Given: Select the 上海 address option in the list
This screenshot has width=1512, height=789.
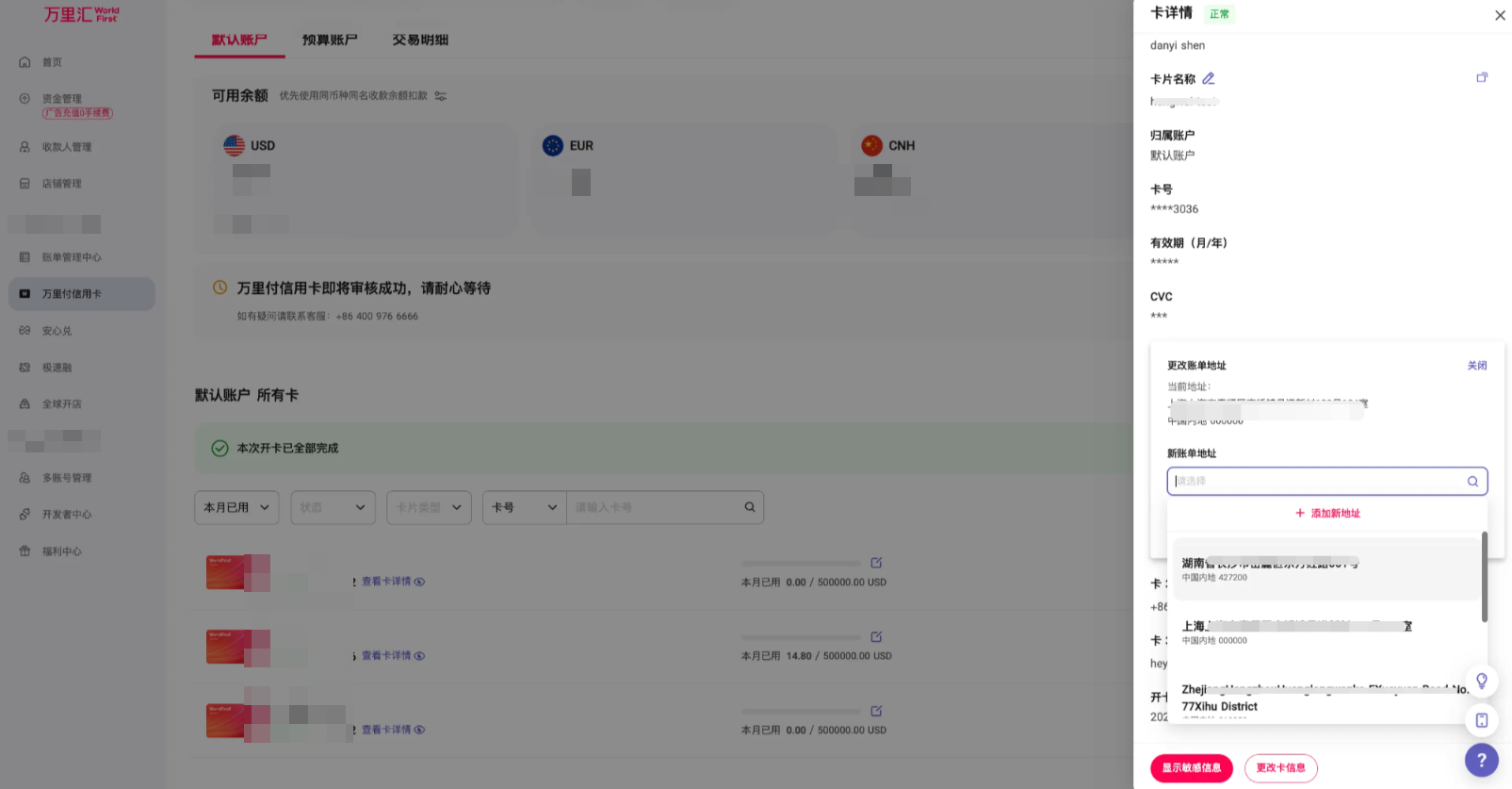Looking at the screenshot, I should 1326,633.
